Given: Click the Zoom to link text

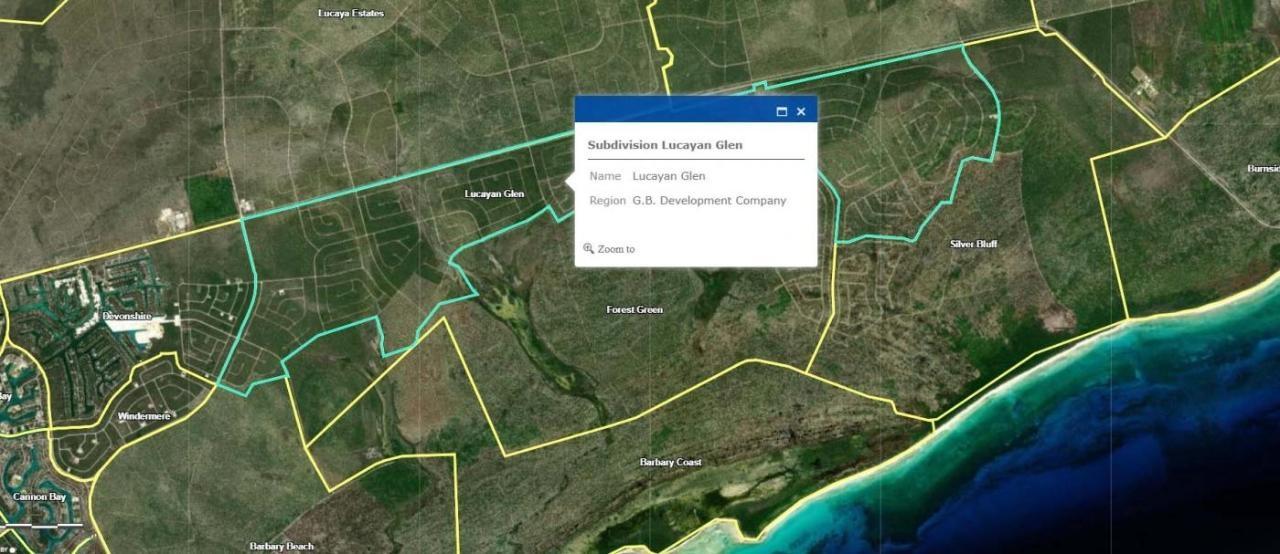Looking at the screenshot, I should (616, 249).
